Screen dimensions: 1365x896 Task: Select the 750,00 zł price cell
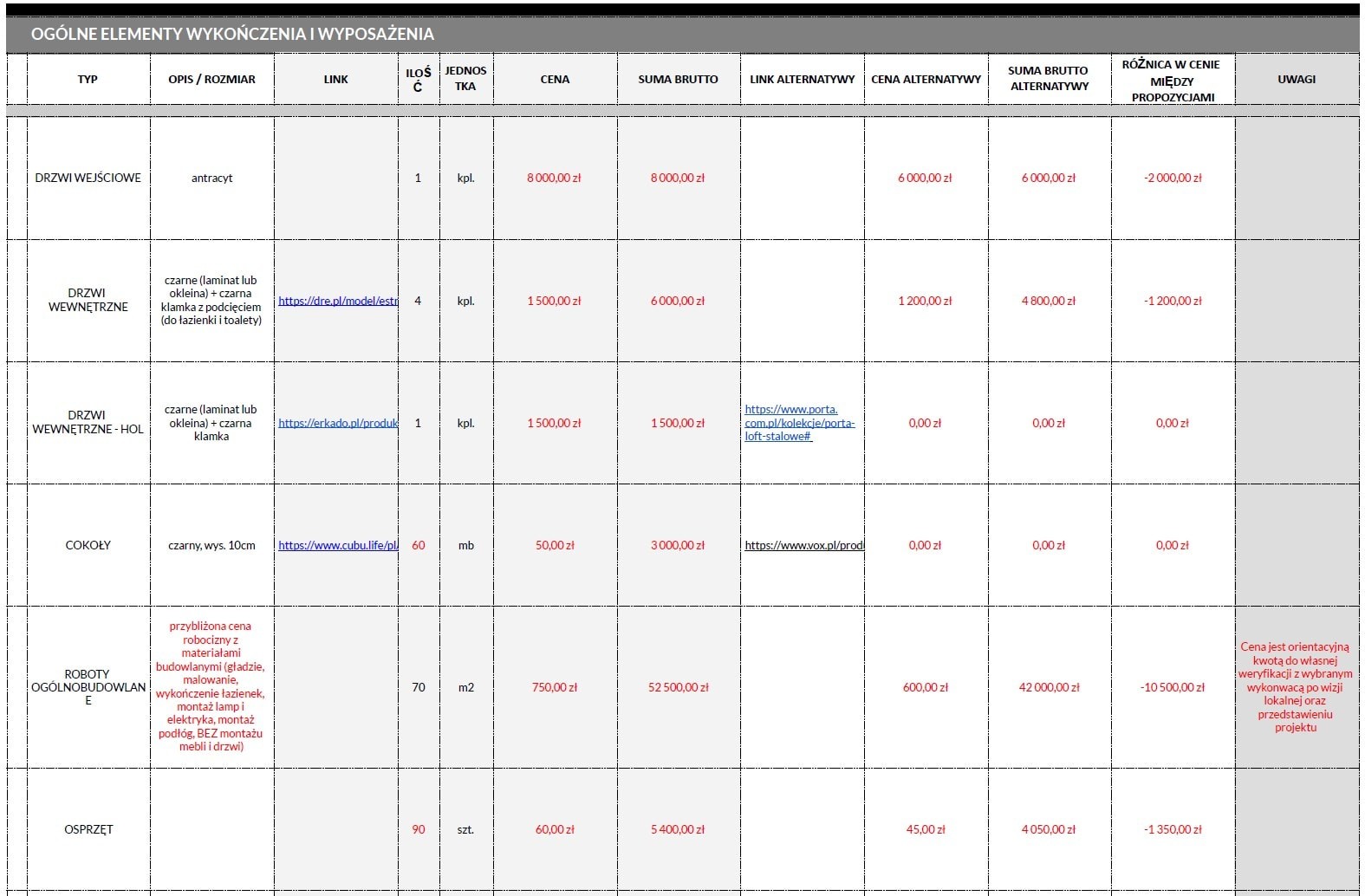(x=555, y=687)
